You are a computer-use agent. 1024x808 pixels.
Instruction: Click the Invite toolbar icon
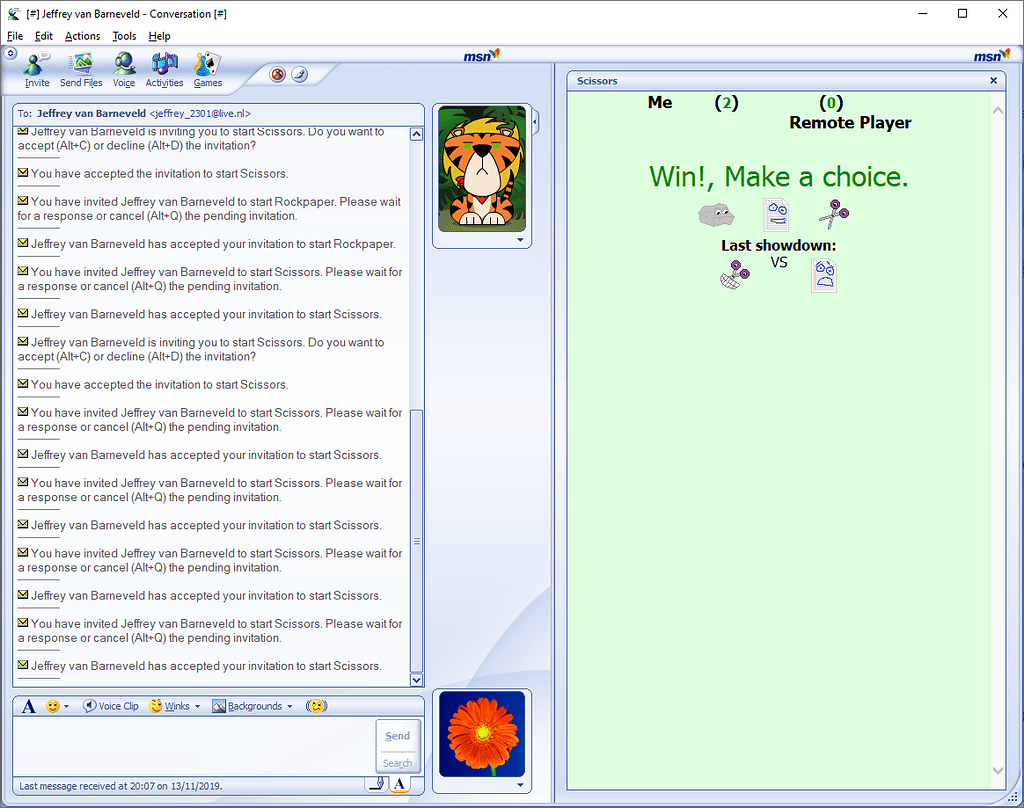[37, 70]
